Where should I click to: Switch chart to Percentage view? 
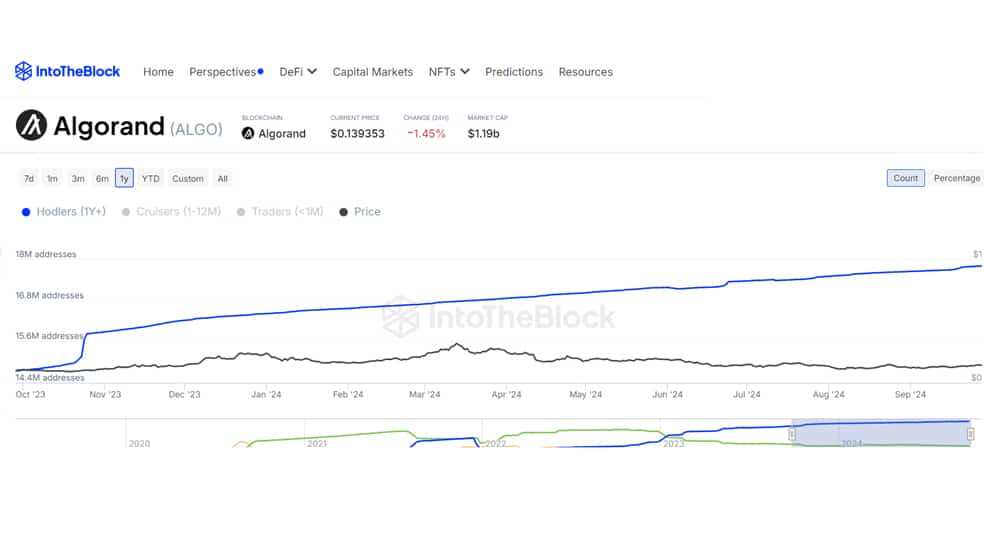pos(956,178)
